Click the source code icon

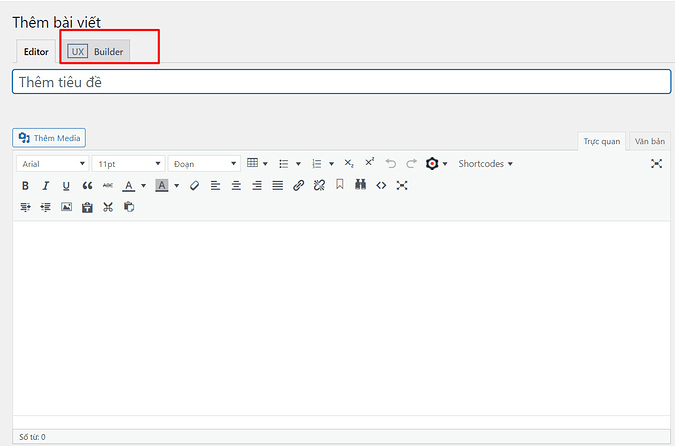tap(381, 186)
